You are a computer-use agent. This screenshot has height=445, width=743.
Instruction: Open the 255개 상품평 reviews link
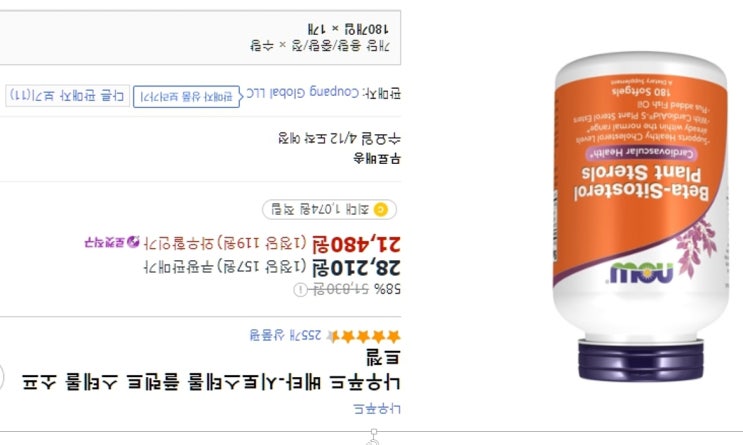285,336
